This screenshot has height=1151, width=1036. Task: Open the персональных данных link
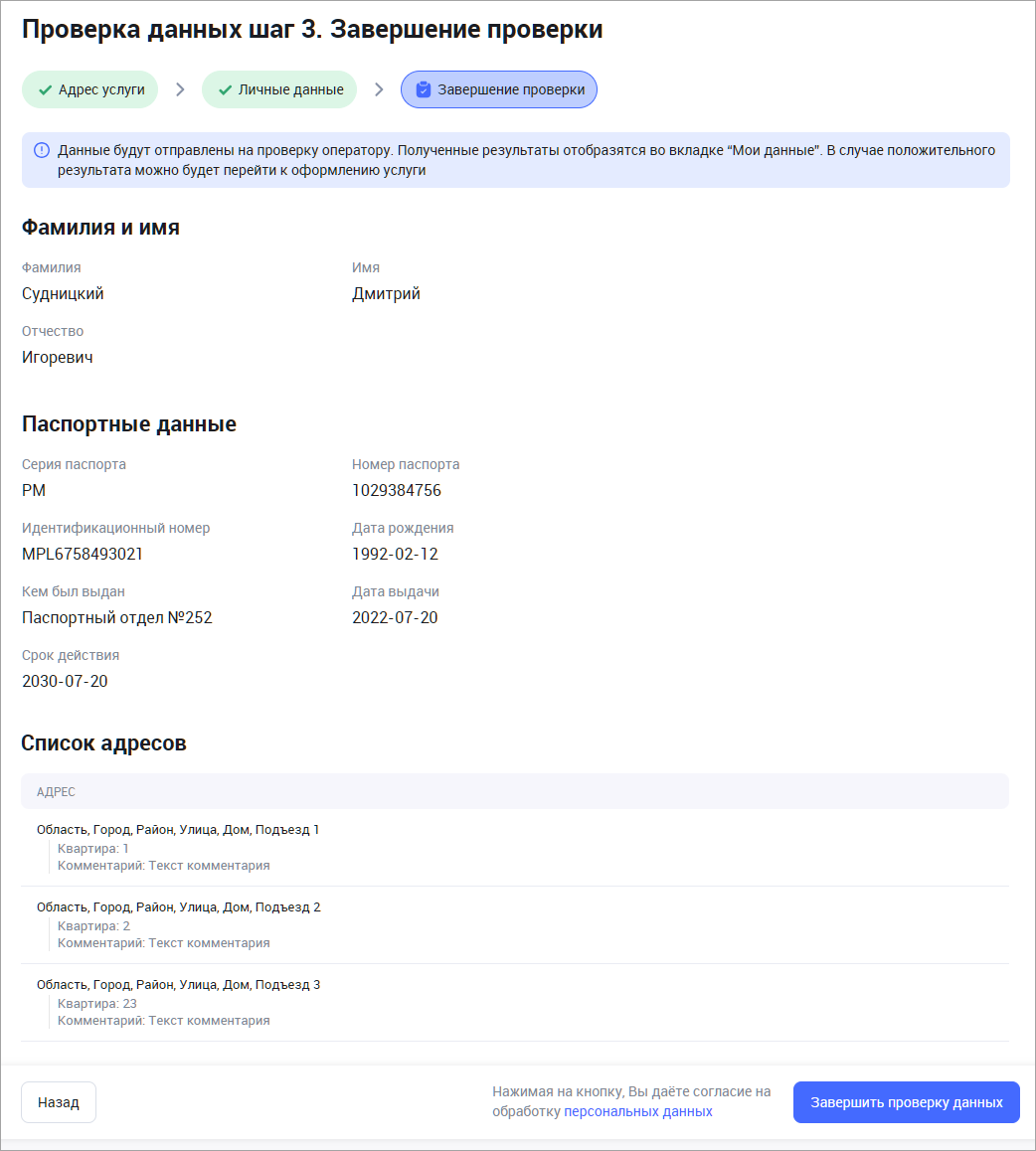coord(637,1111)
